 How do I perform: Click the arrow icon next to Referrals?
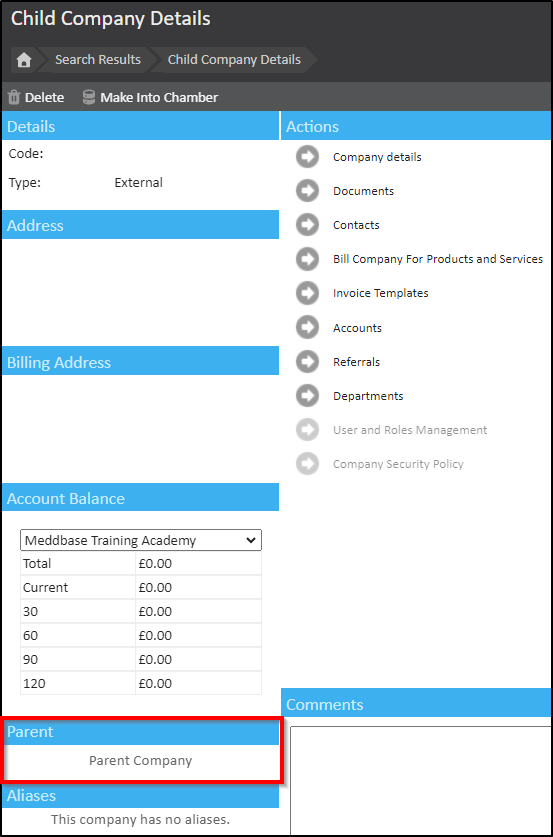[x=307, y=362]
